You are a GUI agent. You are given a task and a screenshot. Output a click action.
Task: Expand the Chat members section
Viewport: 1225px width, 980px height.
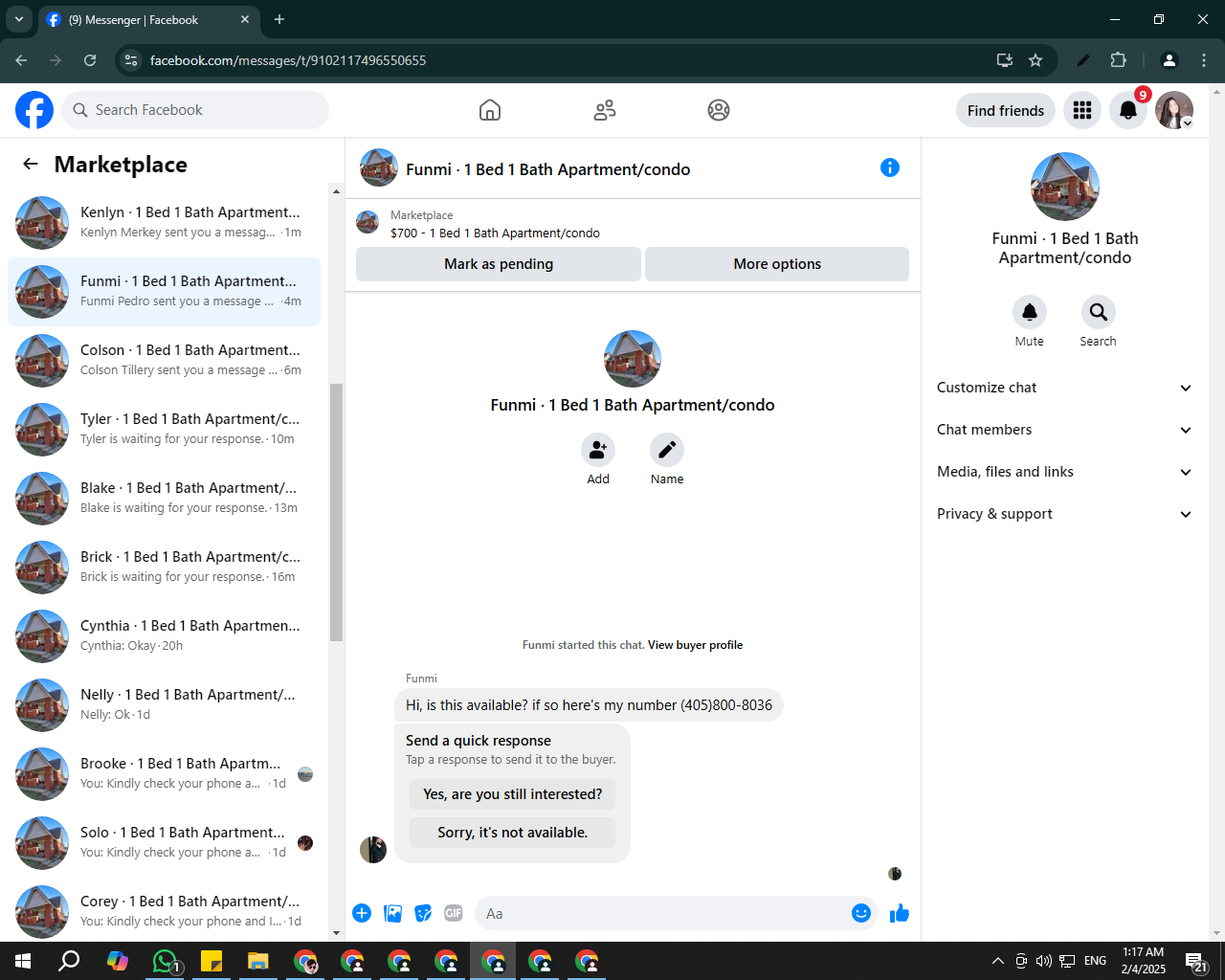pyautogui.click(x=1064, y=430)
